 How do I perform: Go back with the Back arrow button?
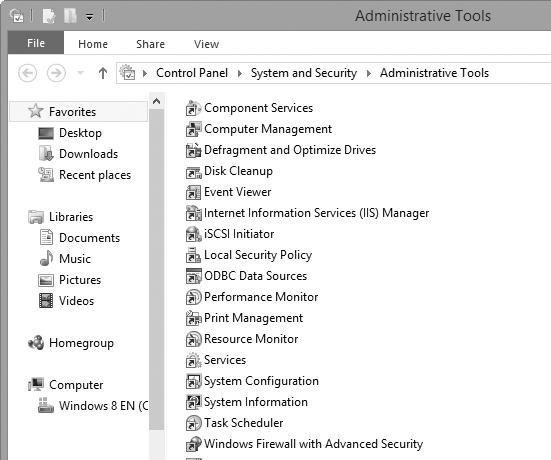[27, 73]
